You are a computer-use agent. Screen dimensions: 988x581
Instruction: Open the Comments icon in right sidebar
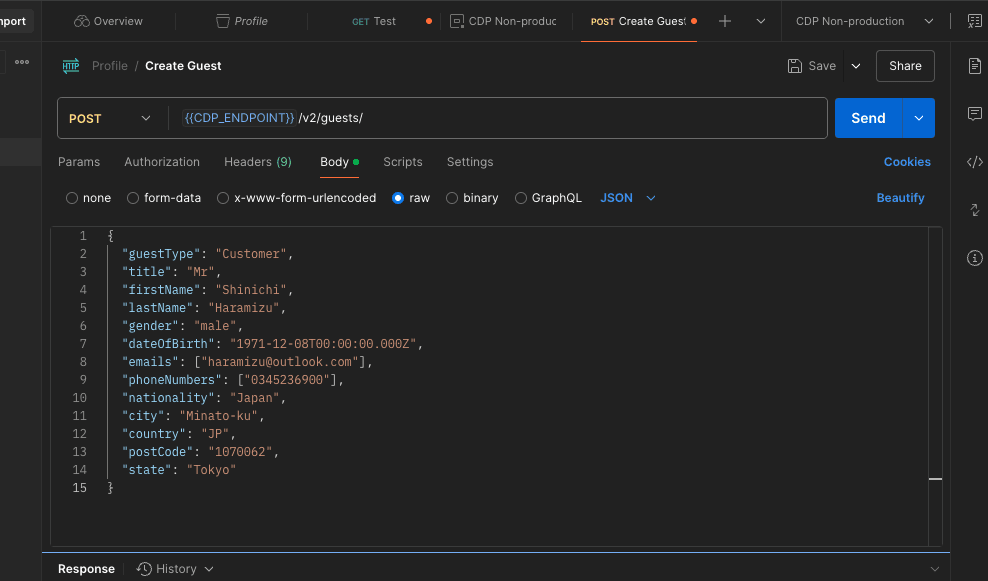[x=975, y=114]
